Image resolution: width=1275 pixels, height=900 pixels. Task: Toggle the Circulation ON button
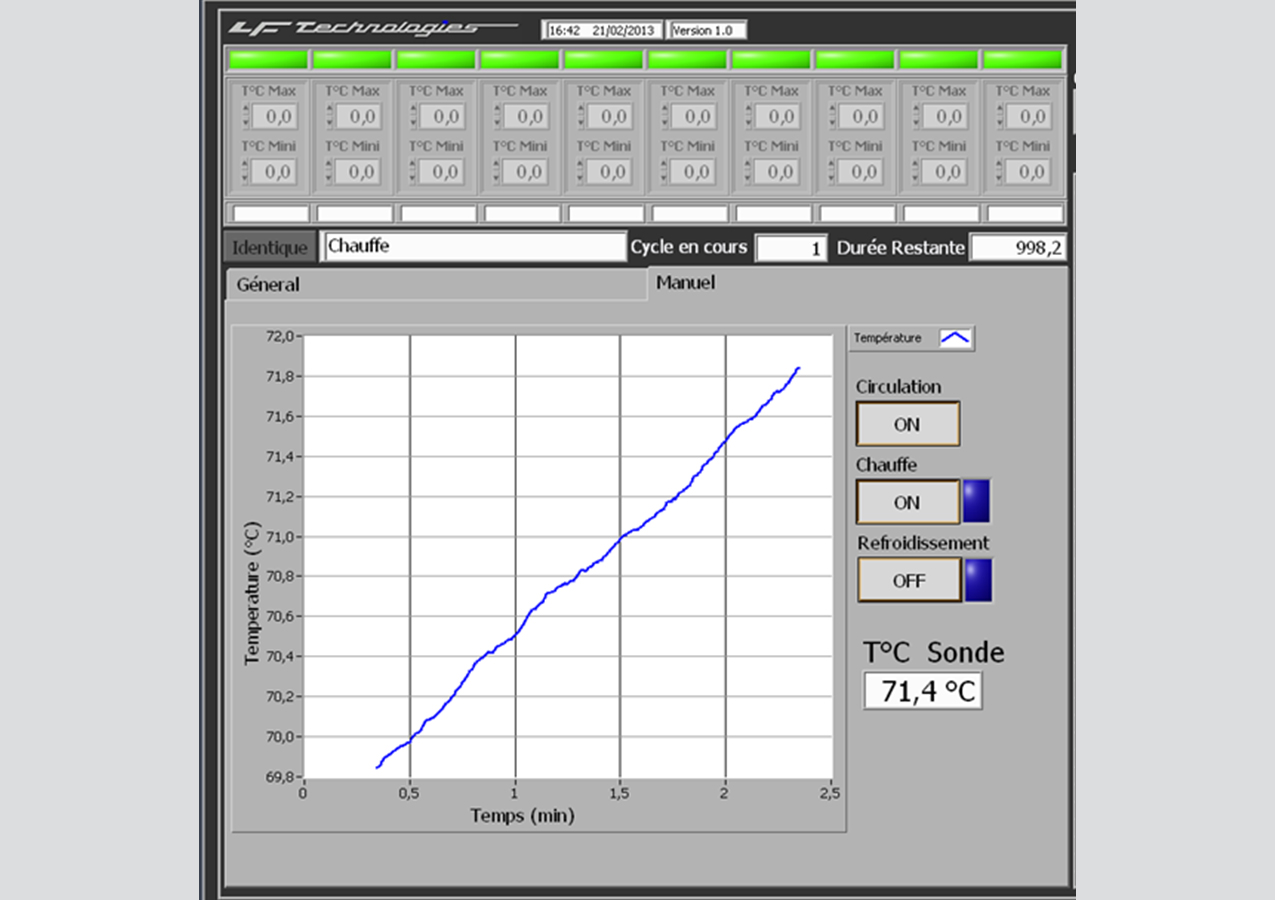(x=907, y=424)
